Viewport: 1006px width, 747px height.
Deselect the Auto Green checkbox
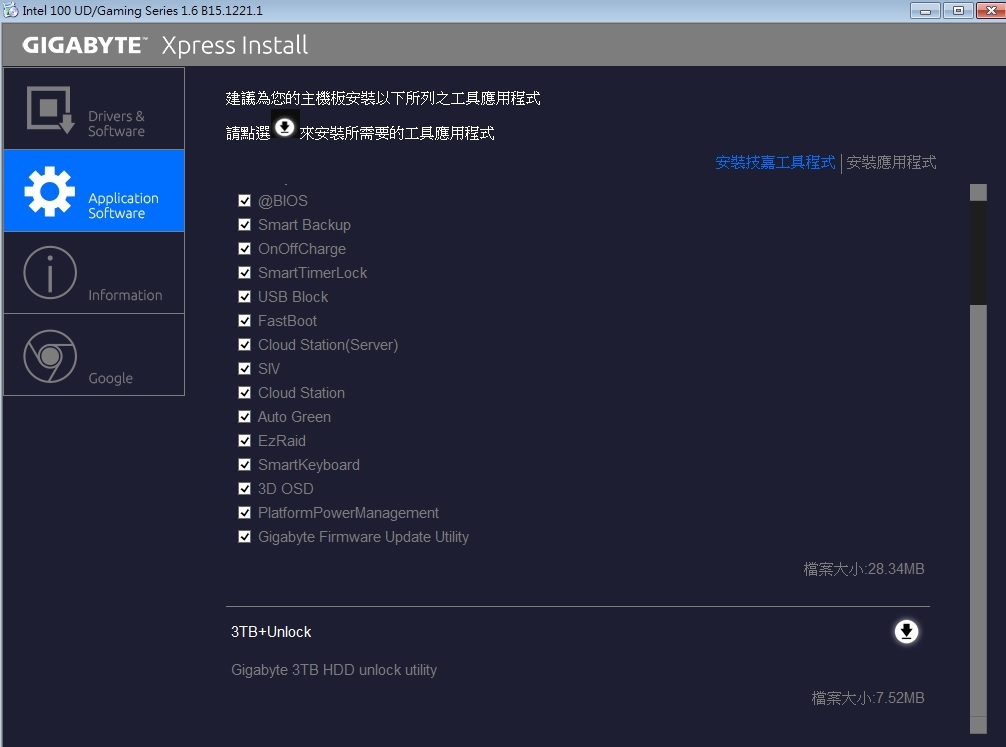pos(244,416)
